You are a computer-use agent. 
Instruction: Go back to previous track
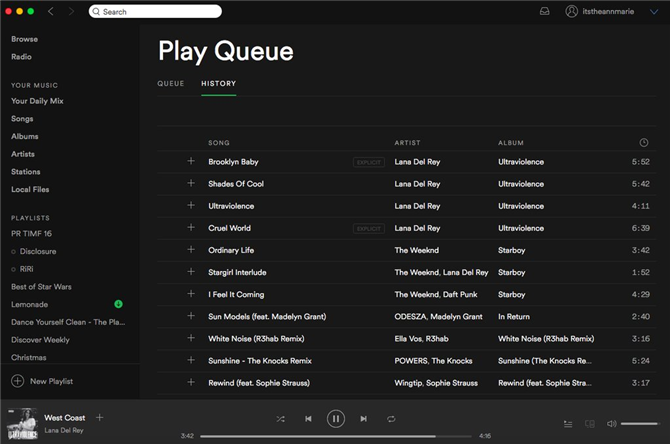coord(308,419)
